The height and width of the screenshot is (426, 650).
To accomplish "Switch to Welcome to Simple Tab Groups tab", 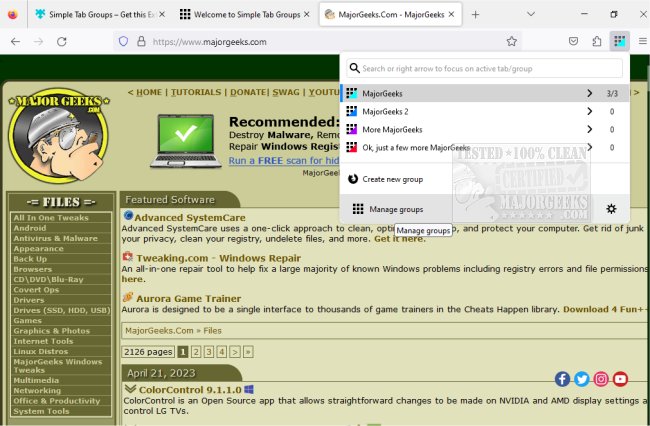I will click(x=245, y=15).
